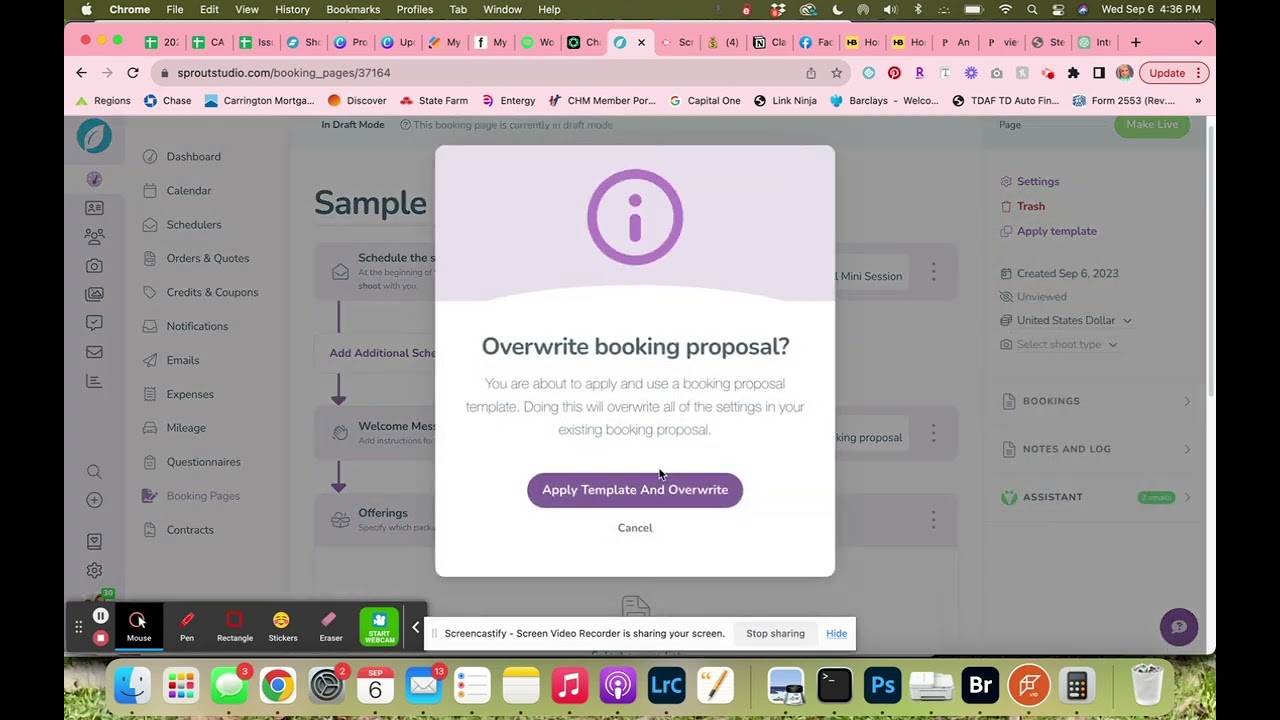The height and width of the screenshot is (720, 1280).
Task: Click the contacts card icon in left rail
Action: click(94, 208)
